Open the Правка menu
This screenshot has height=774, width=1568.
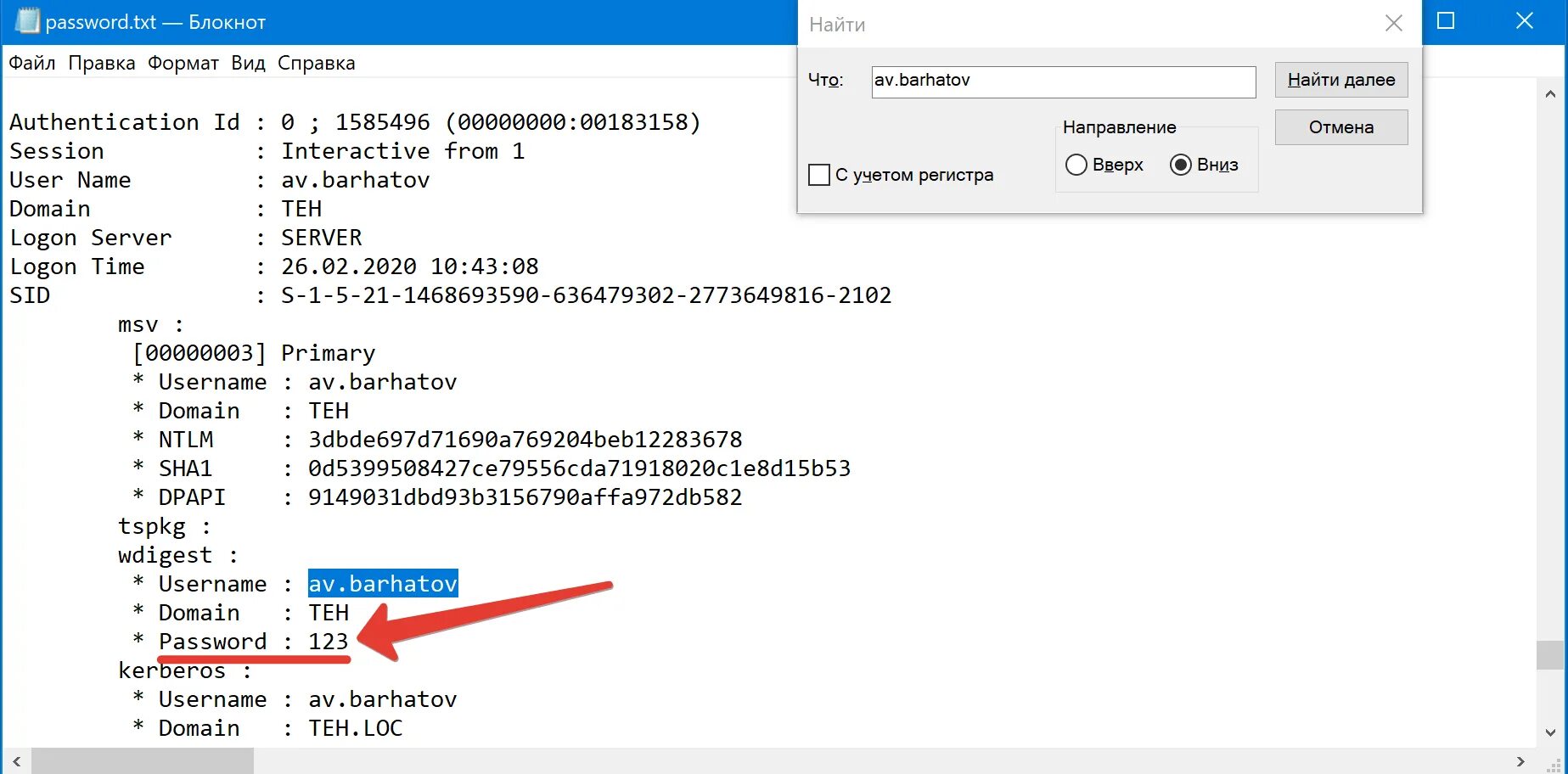tap(102, 64)
